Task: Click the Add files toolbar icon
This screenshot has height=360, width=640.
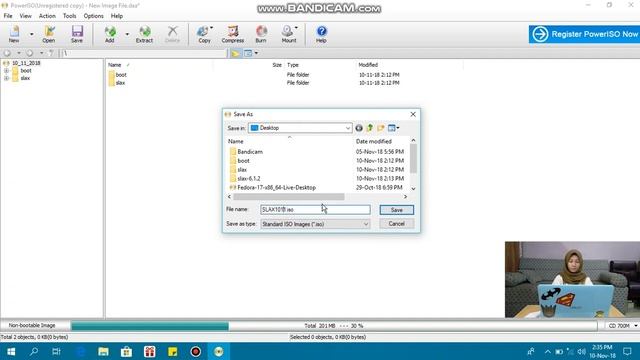Action: pos(110,34)
